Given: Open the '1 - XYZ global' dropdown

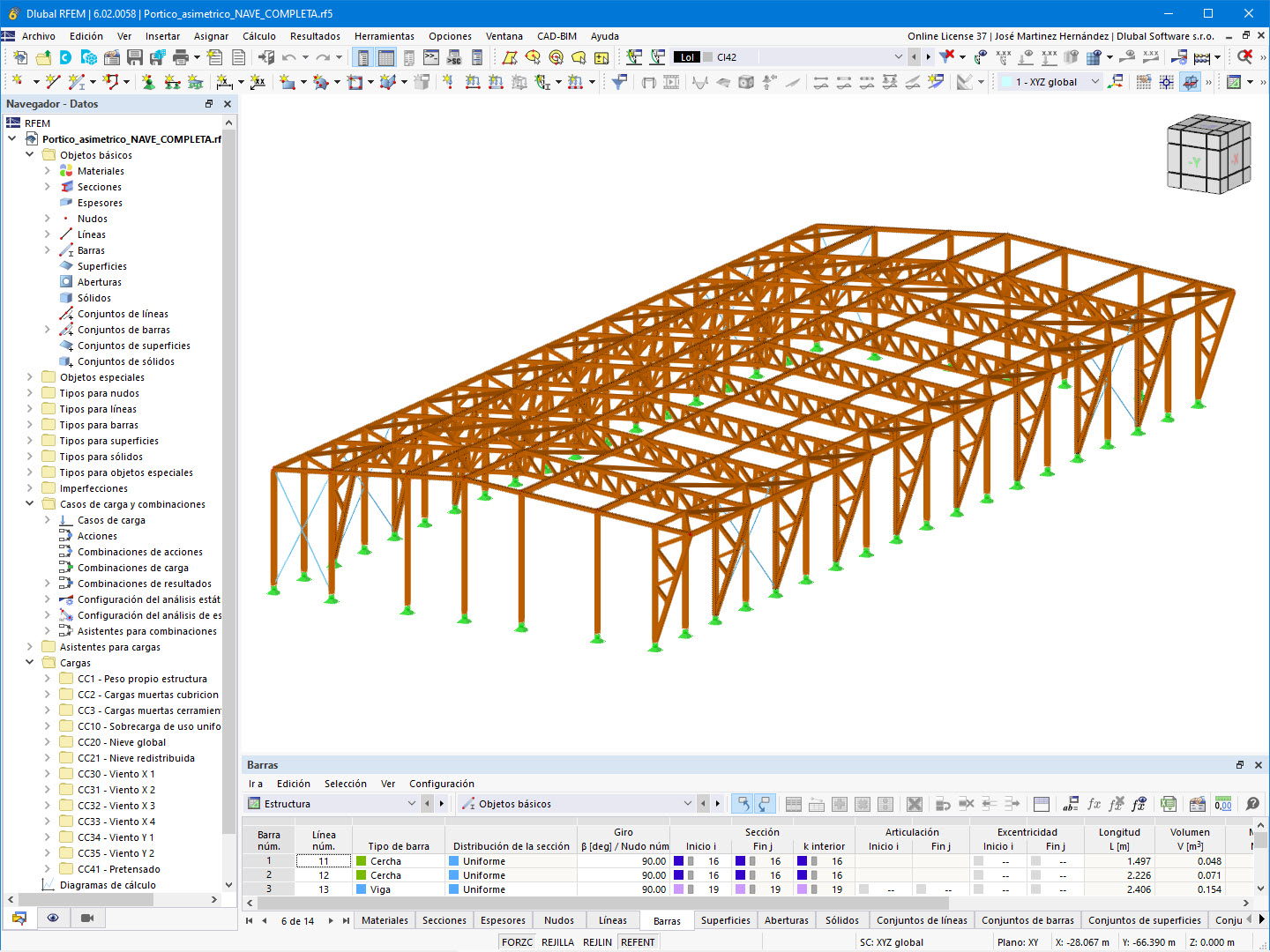Looking at the screenshot, I should 1050,81.
